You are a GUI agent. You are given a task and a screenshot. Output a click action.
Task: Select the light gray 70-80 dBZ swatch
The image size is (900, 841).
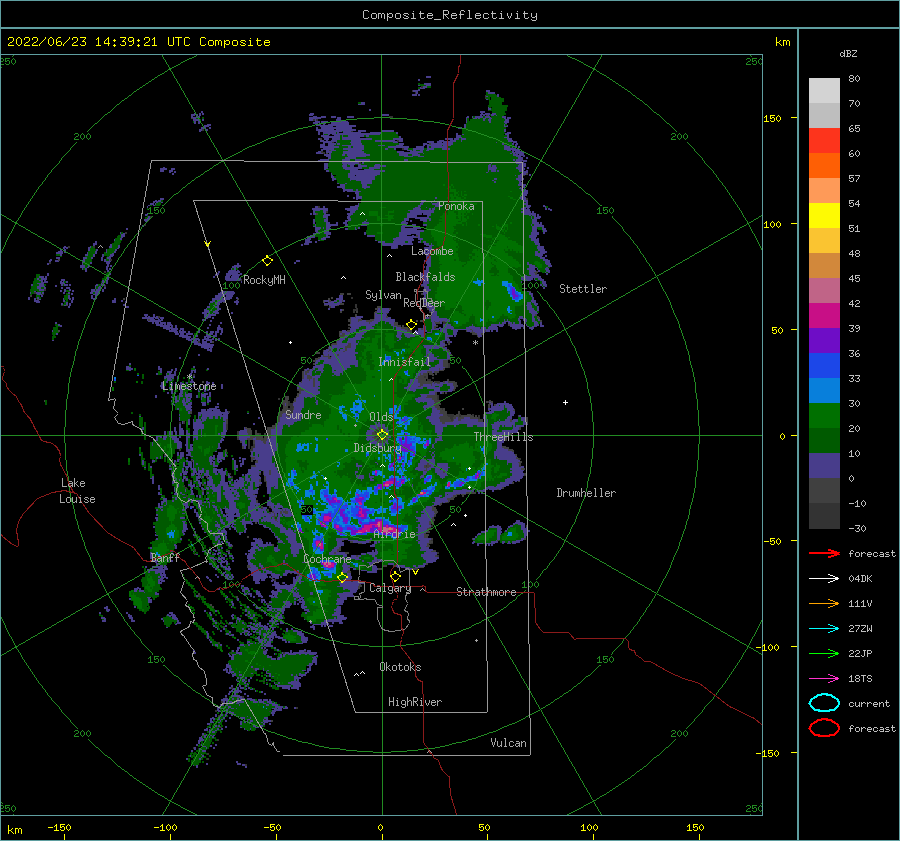tap(824, 91)
